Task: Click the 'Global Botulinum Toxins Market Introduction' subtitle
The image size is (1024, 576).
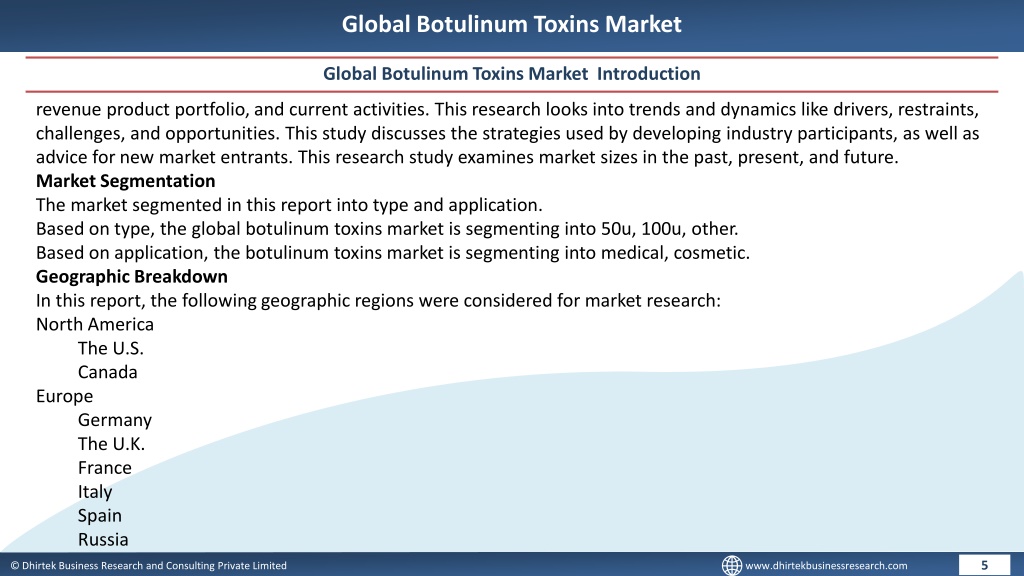Action: [511, 74]
